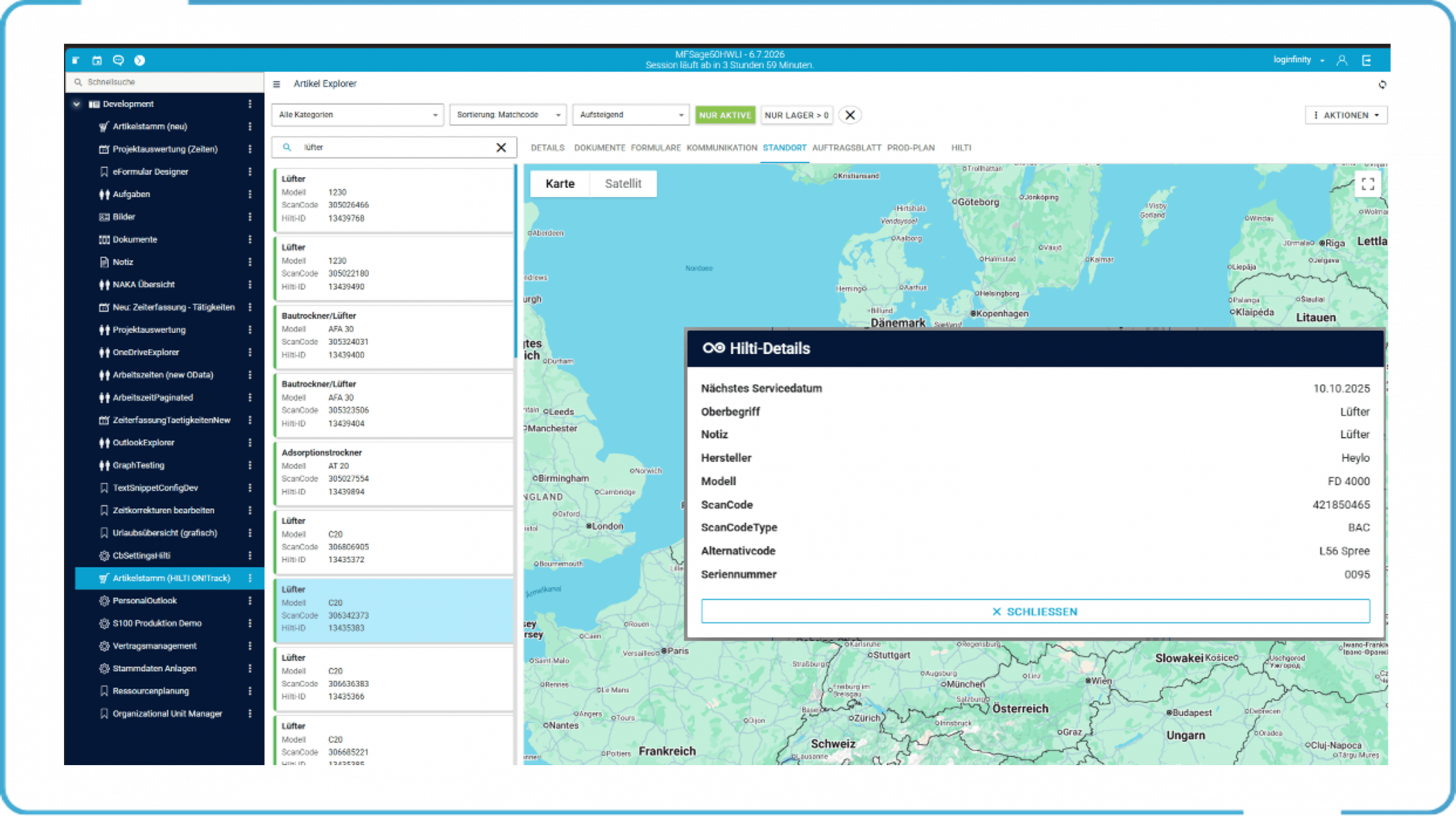Open Artikelstamm (HILTI ON!Track) in sidebar
The image size is (1456, 816).
coord(169,578)
